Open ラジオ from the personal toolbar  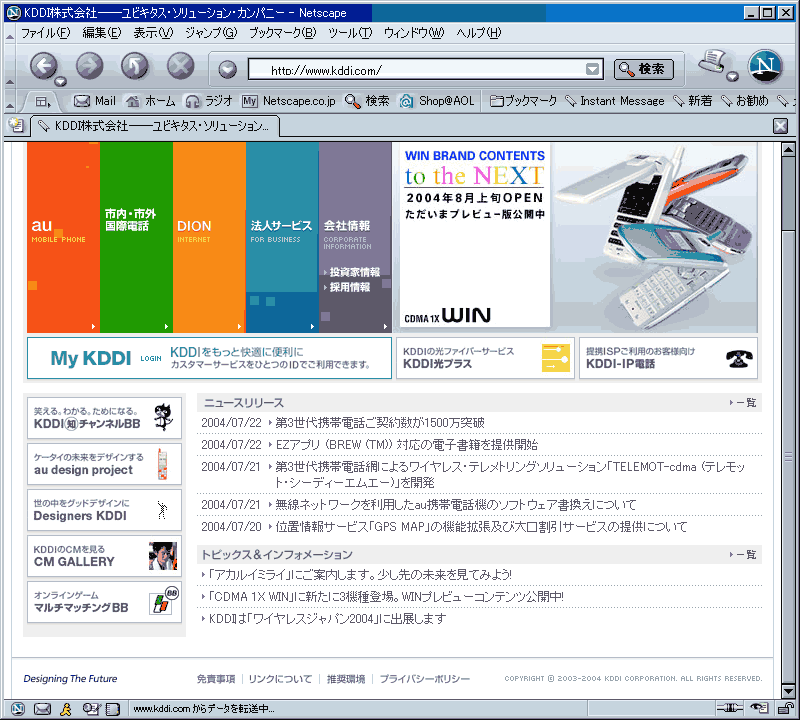coord(209,101)
